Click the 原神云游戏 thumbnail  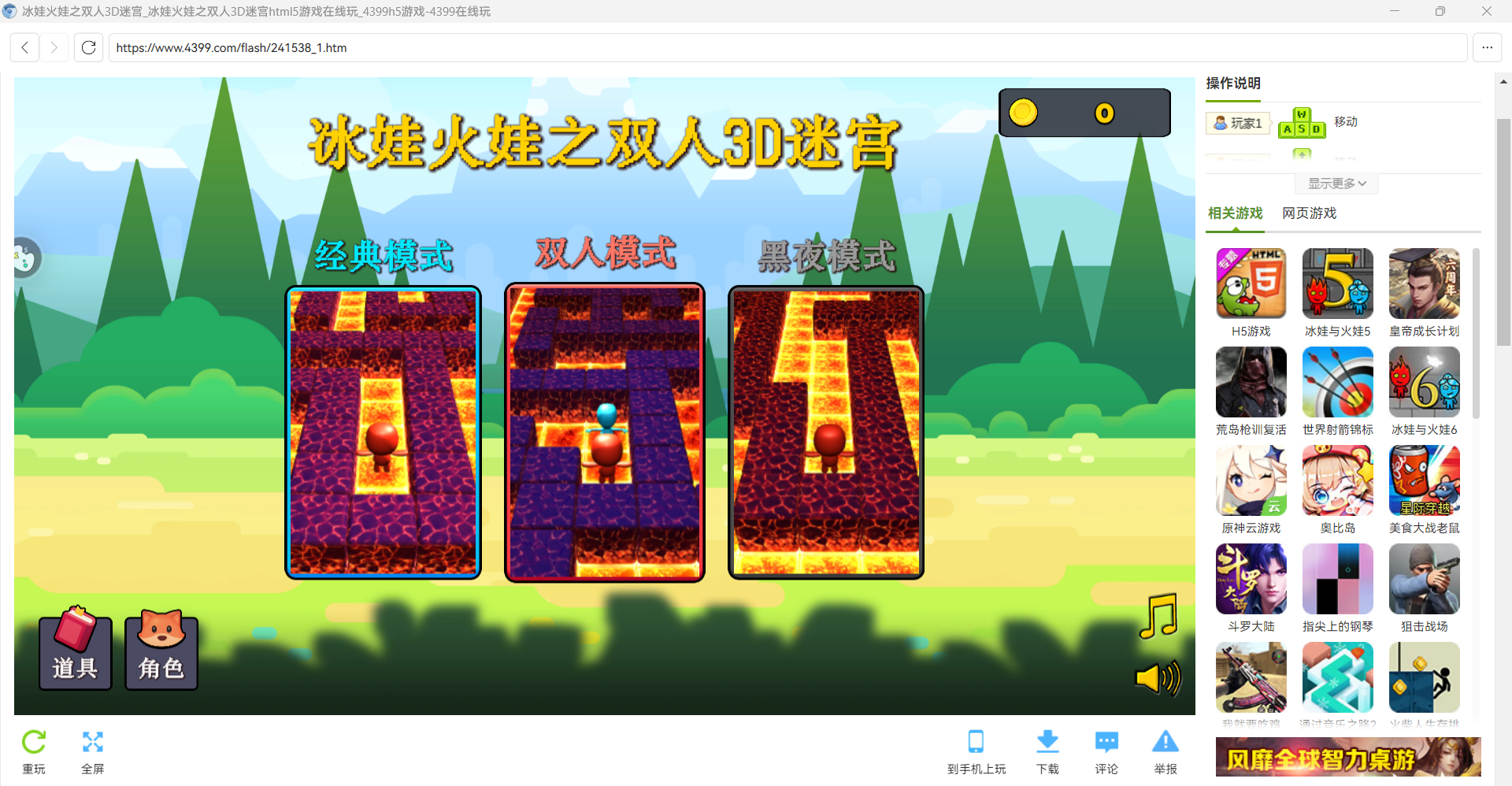(x=1251, y=480)
